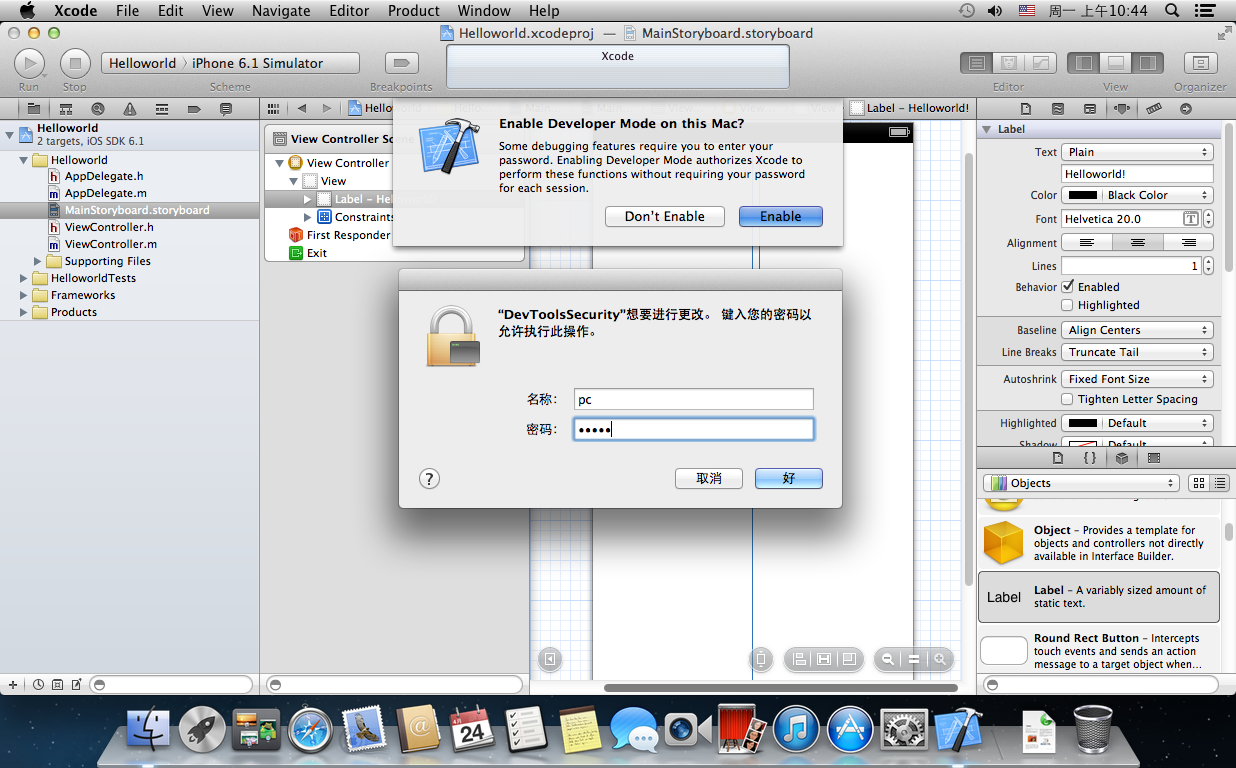The image size is (1236, 768).
Task: Open the Window menu
Action: 484,11
